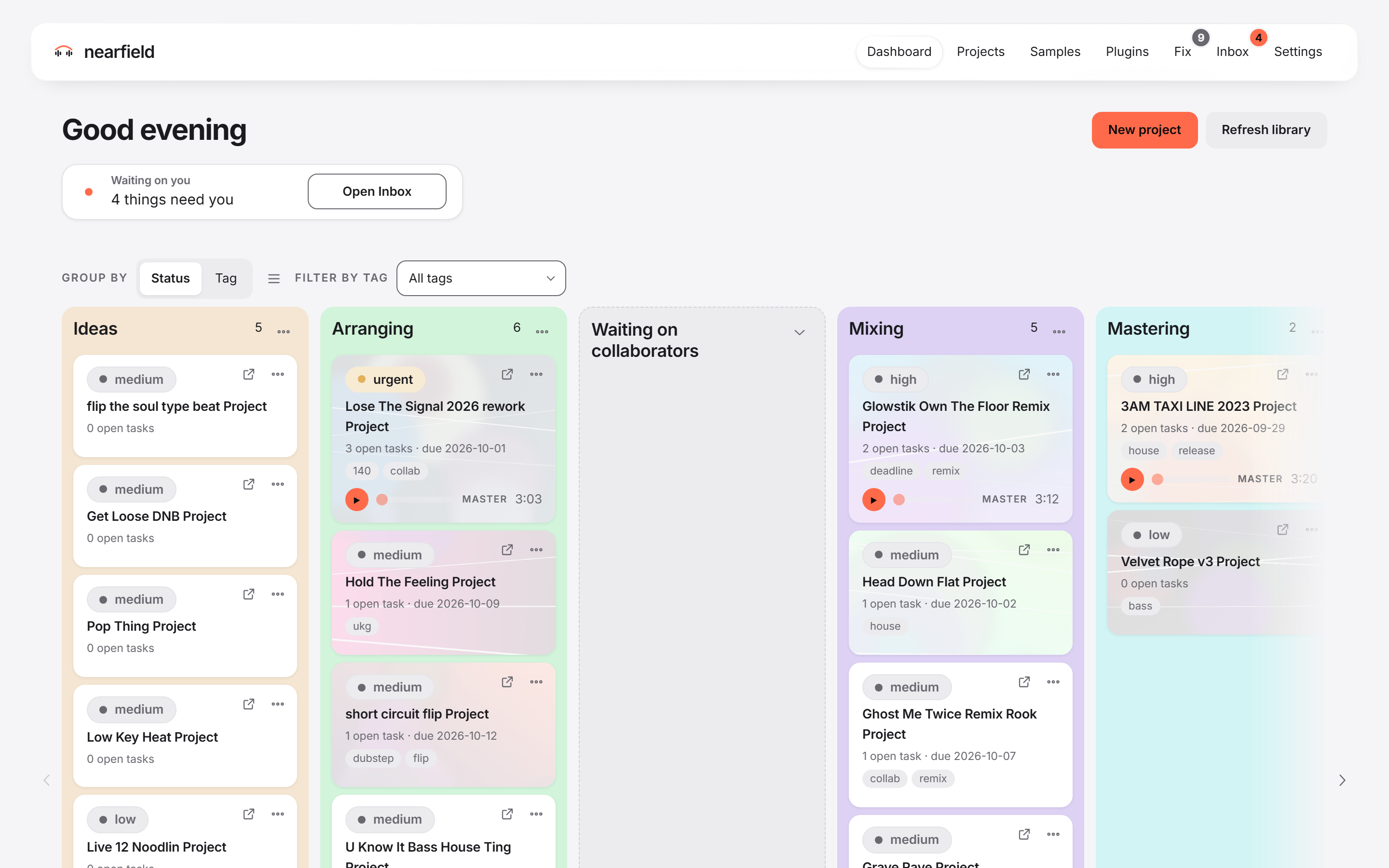
Task: Open the Arranging column options menu
Action: (542, 332)
